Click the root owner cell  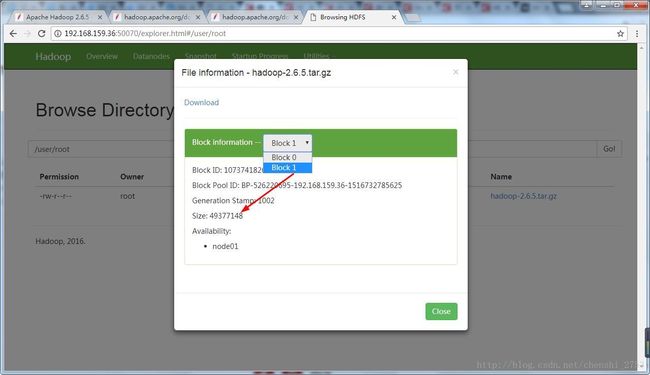128,196
